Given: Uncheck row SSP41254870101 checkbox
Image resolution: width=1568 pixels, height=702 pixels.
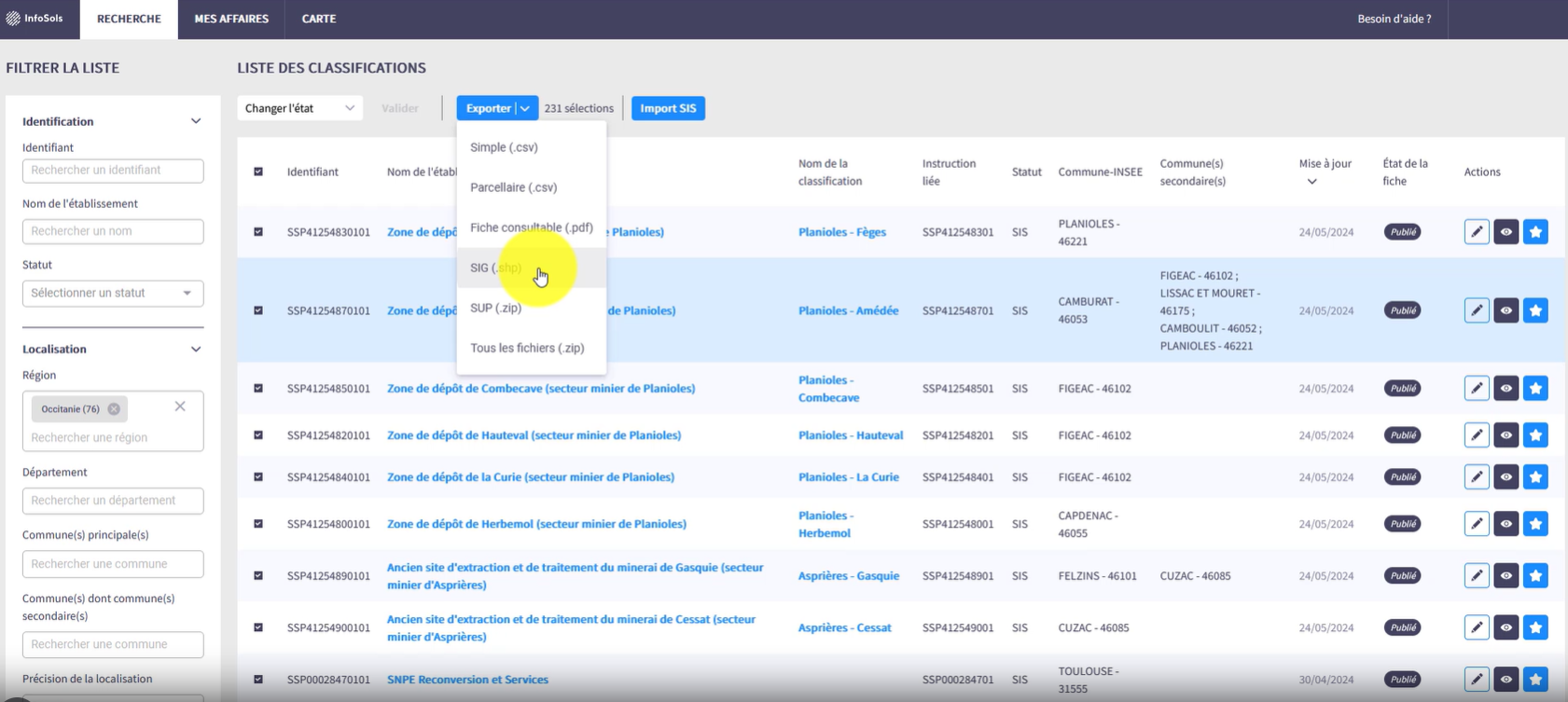Looking at the screenshot, I should (x=258, y=310).
